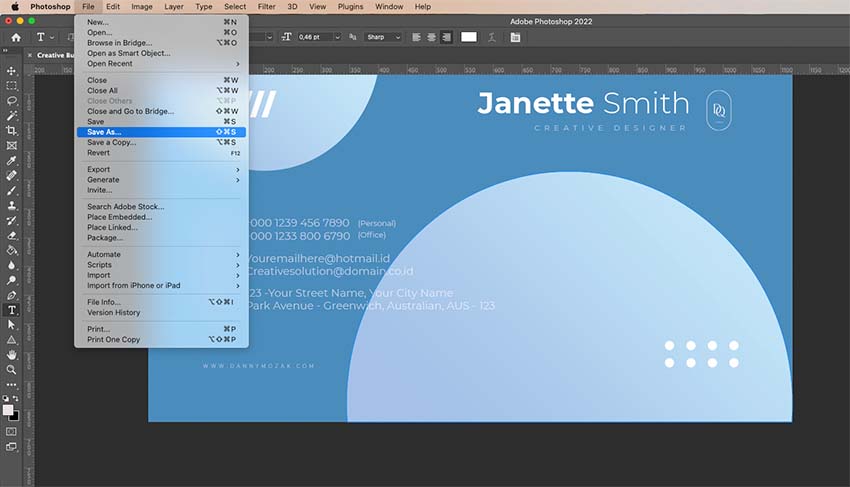Screen dimensions: 850x487
Task: Switch foreground and background colors
Action: [x=16, y=398]
